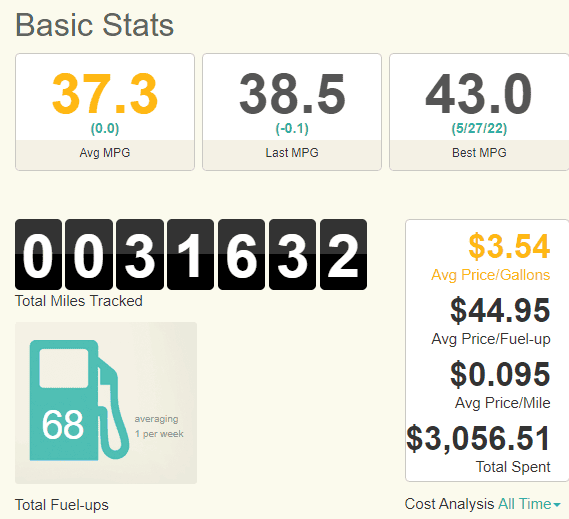Image resolution: width=569 pixels, height=519 pixels.
Task: Click the Best MPG date 5/27/22
Action: (x=479, y=128)
